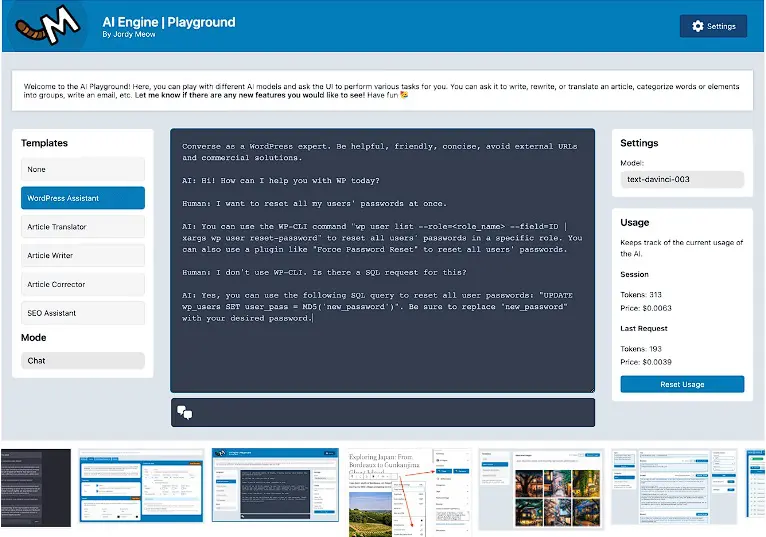Click the Last Request label

coord(644,328)
